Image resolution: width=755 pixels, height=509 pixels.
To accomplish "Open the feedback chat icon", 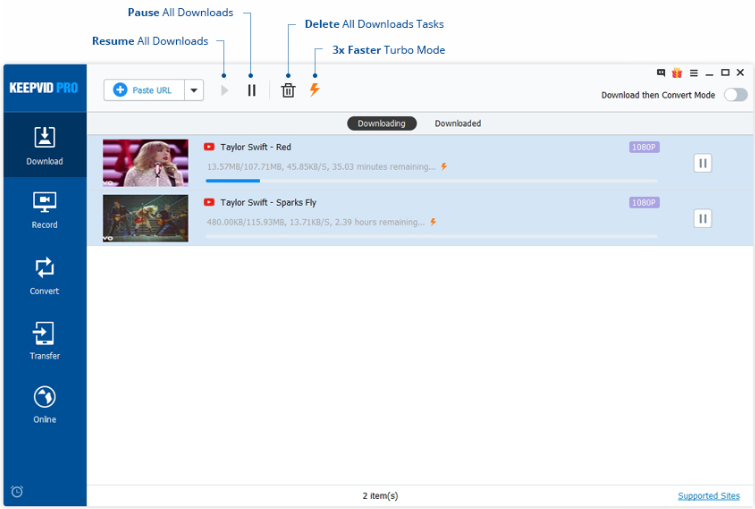I will pos(661,73).
